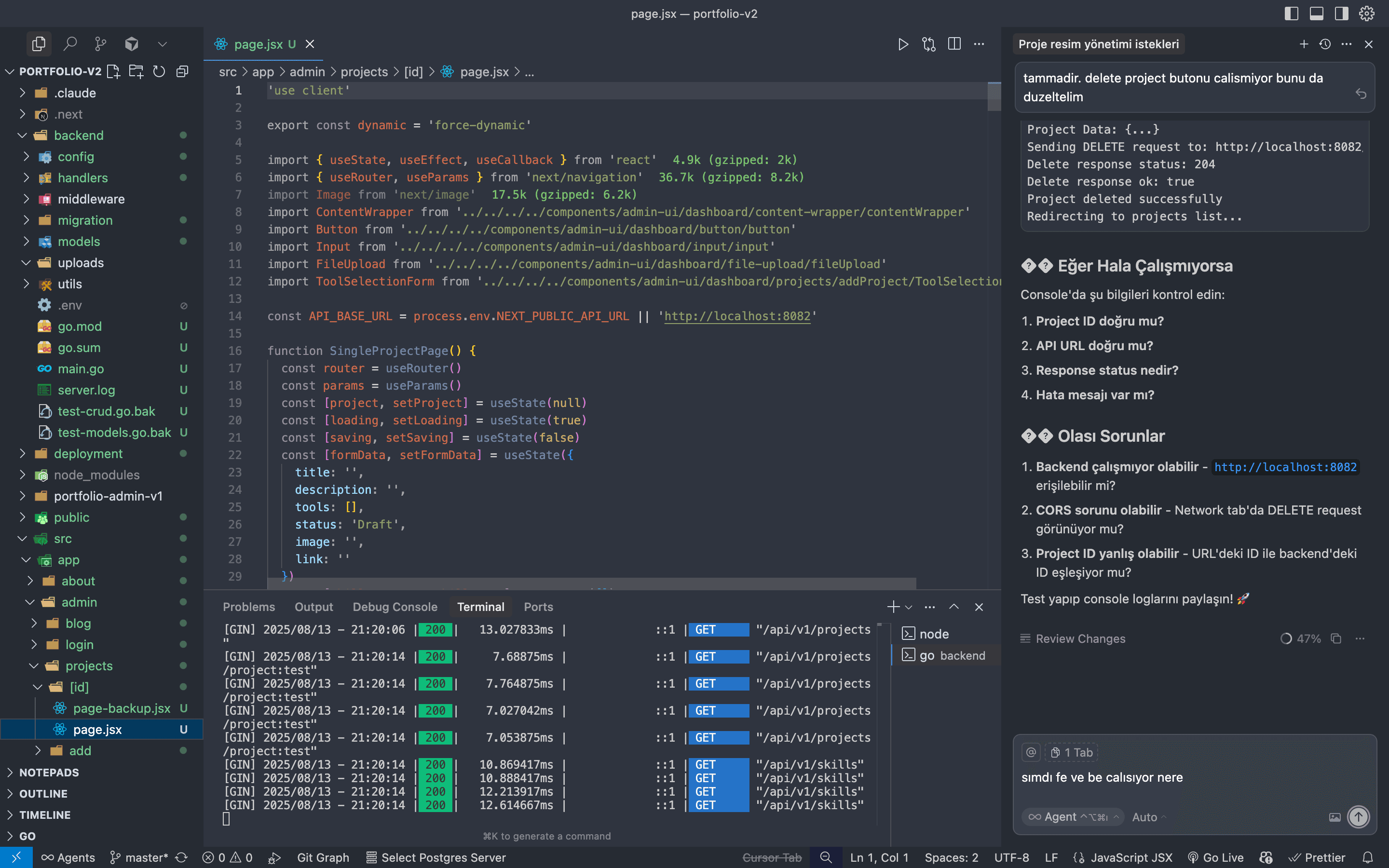1389x868 pixels.
Task: Toggle the bottom panel visibility
Action: (1316, 13)
